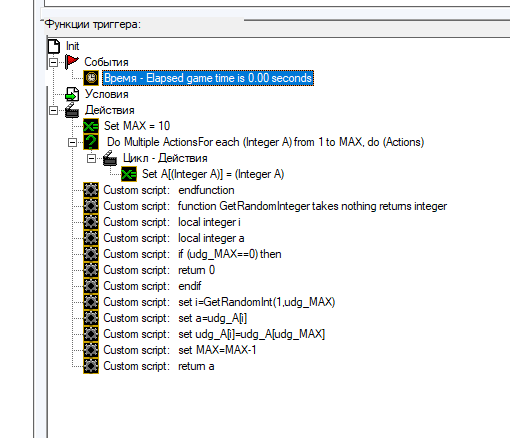The height and width of the screenshot is (438, 510).
Task: Select the События label
Action: [106, 62]
